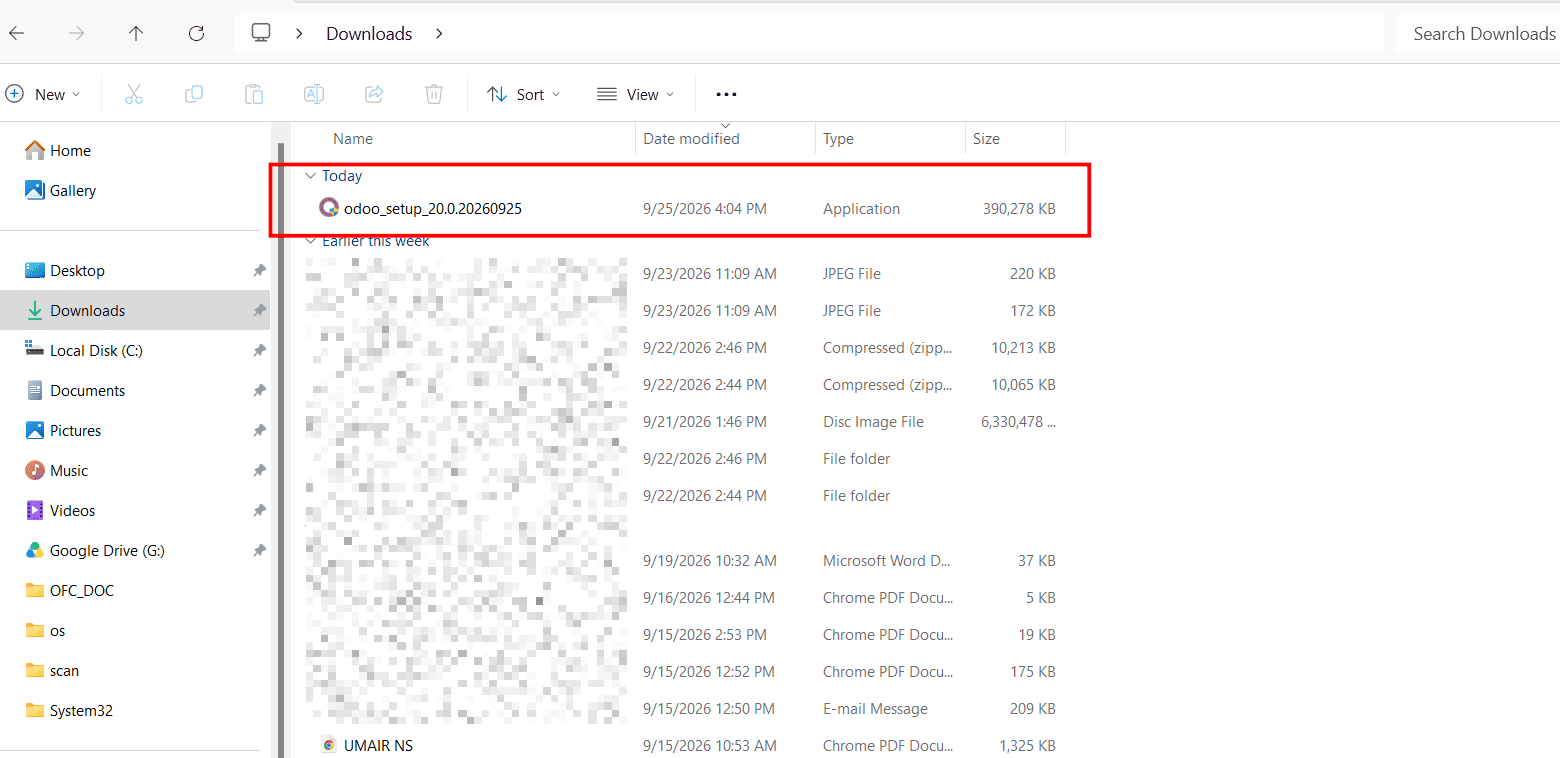
Task: Sort by the Name column header
Action: click(466, 139)
